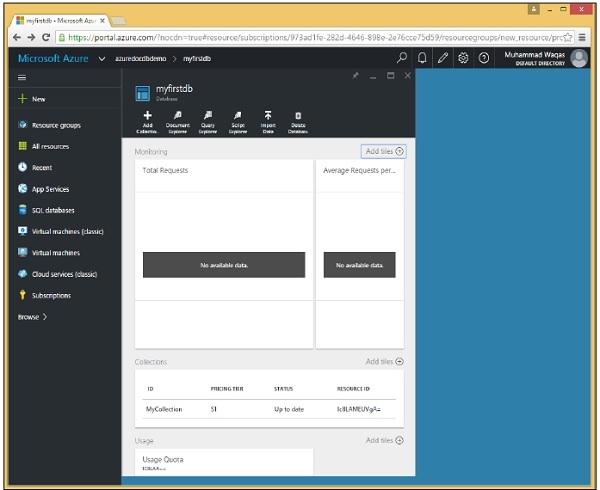The width and height of the screenshot is (600, 490).
Task: Toggle the hamburger sidebar menu
Action: [23, 77]
